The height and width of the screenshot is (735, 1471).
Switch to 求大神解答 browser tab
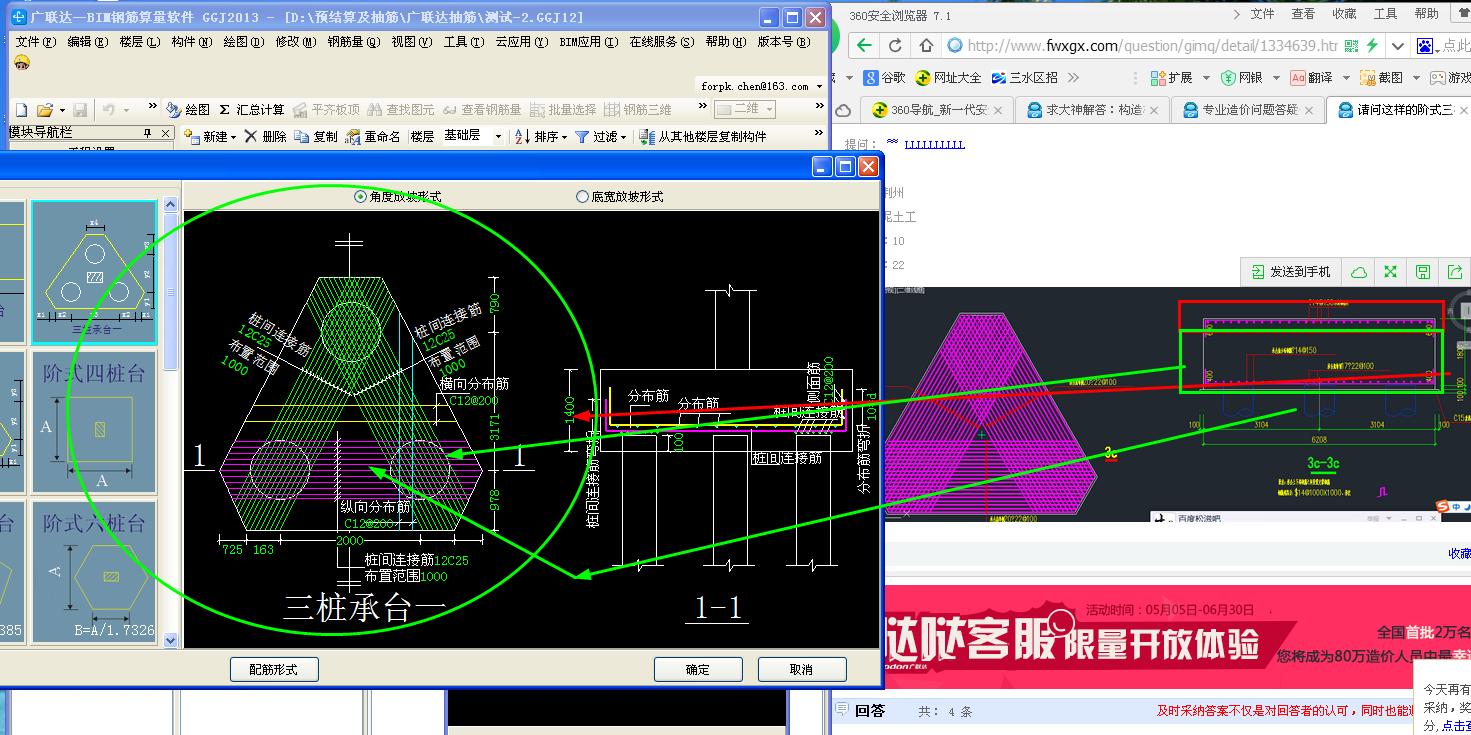click(1091, 110)
